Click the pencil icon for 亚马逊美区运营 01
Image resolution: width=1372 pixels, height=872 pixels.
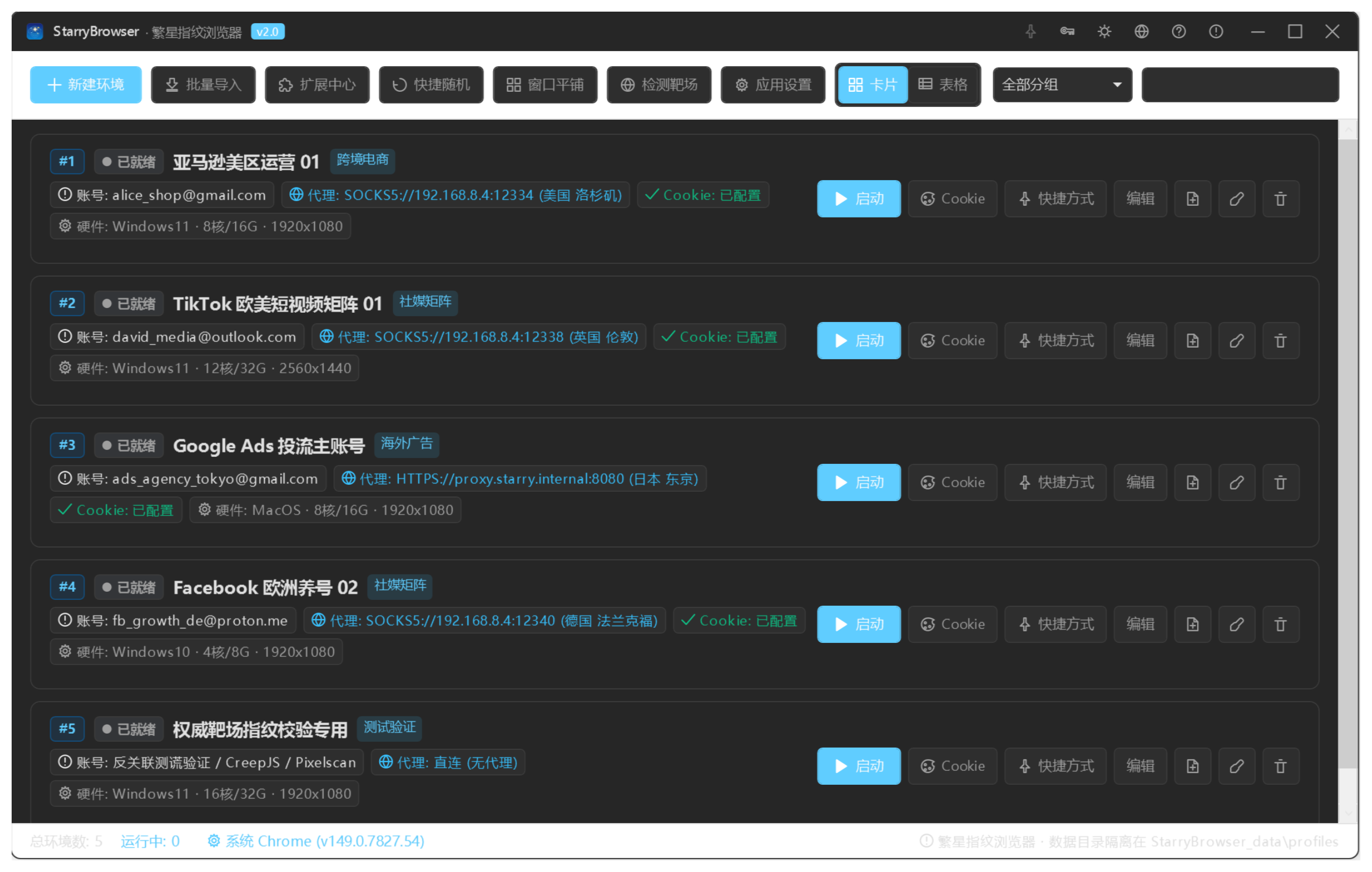1237,199
